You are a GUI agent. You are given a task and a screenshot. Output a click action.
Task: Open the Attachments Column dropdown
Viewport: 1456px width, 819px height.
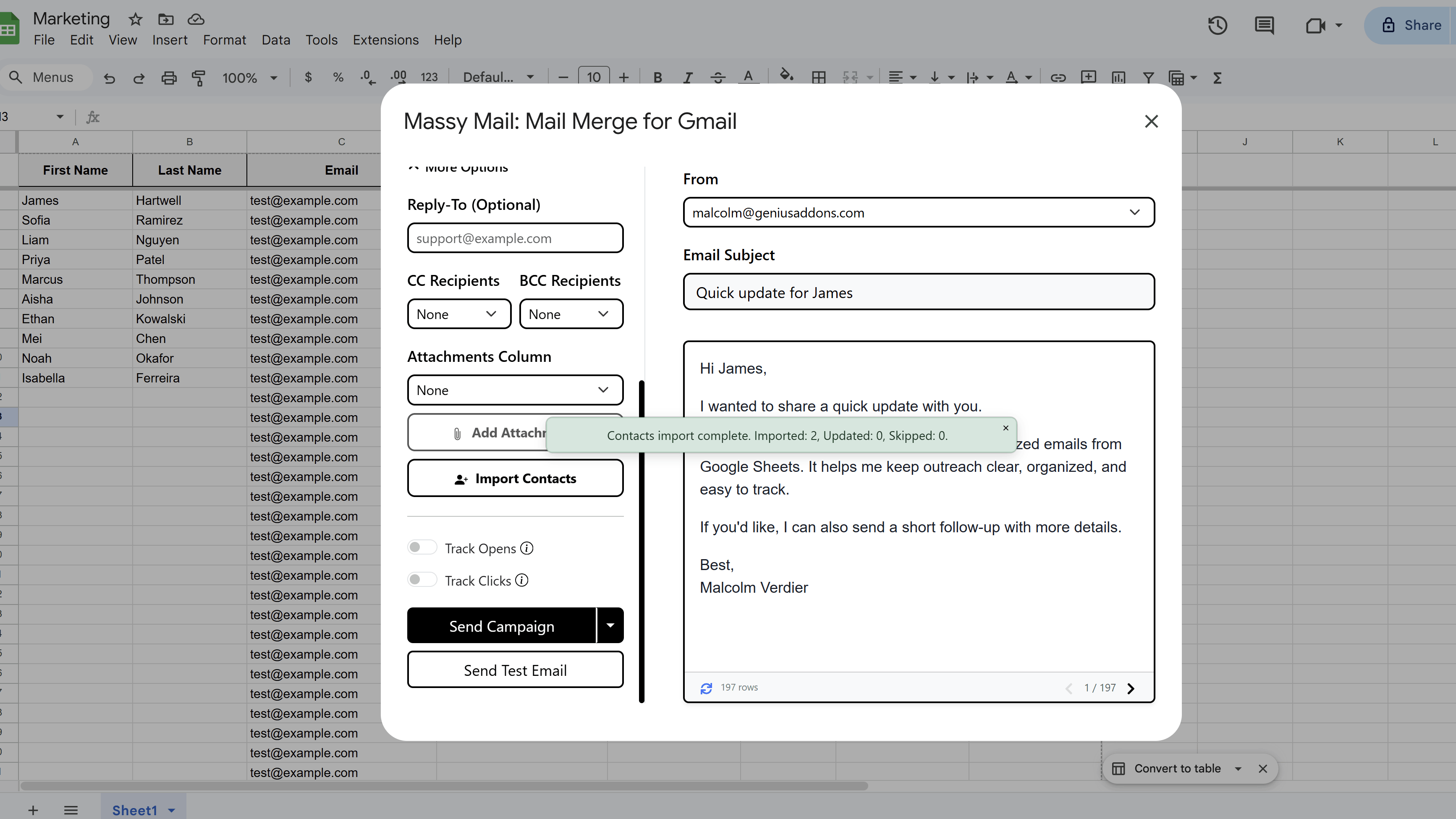point(514,390)
